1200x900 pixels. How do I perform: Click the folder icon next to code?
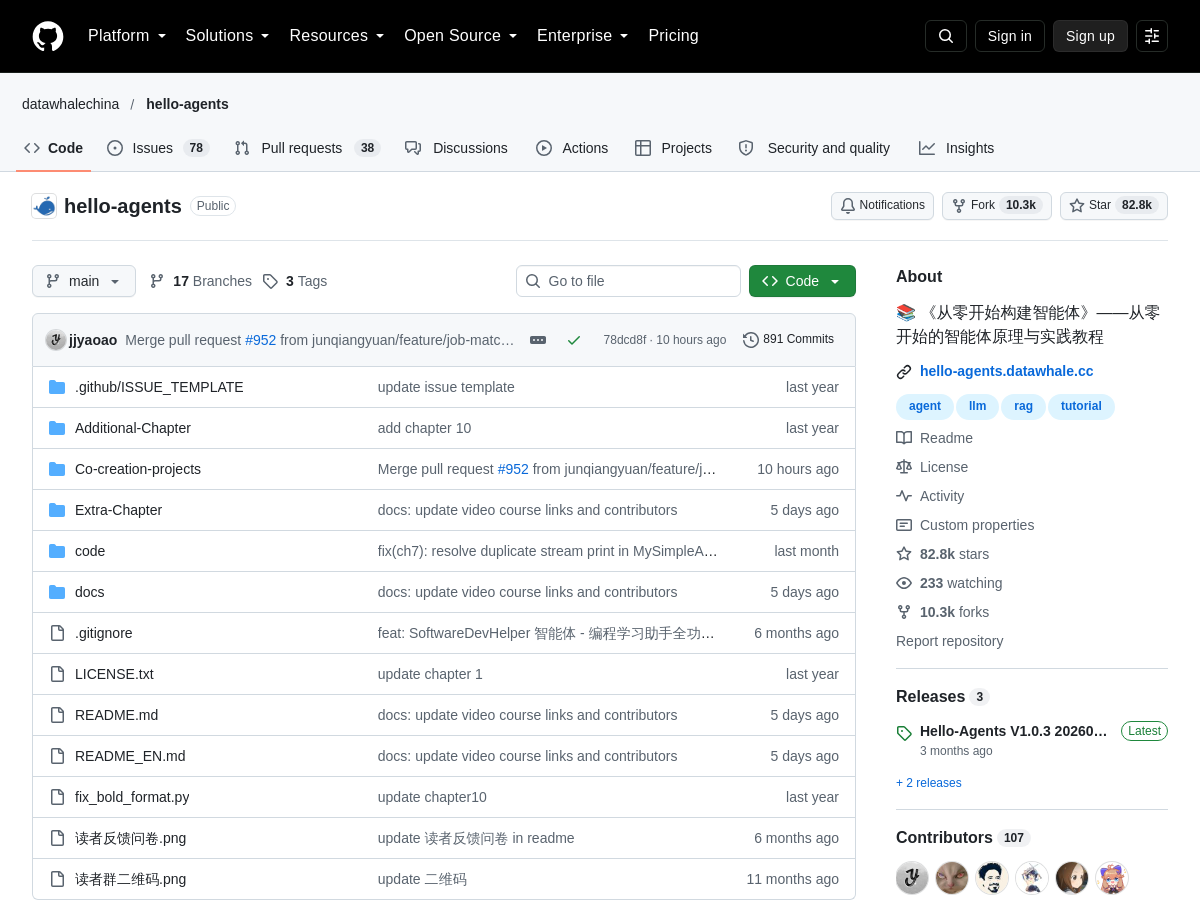pyautogui.click(x=57, y=551)
